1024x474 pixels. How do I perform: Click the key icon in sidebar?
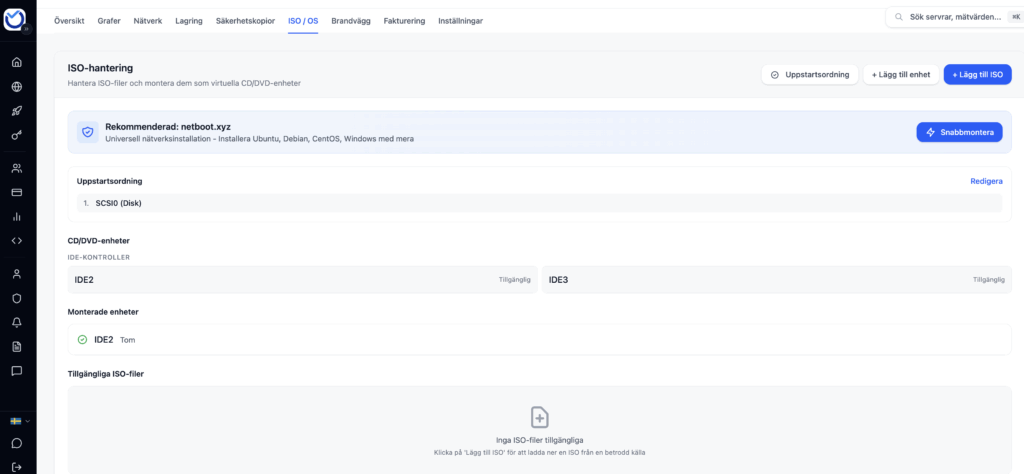pos(17,135)
